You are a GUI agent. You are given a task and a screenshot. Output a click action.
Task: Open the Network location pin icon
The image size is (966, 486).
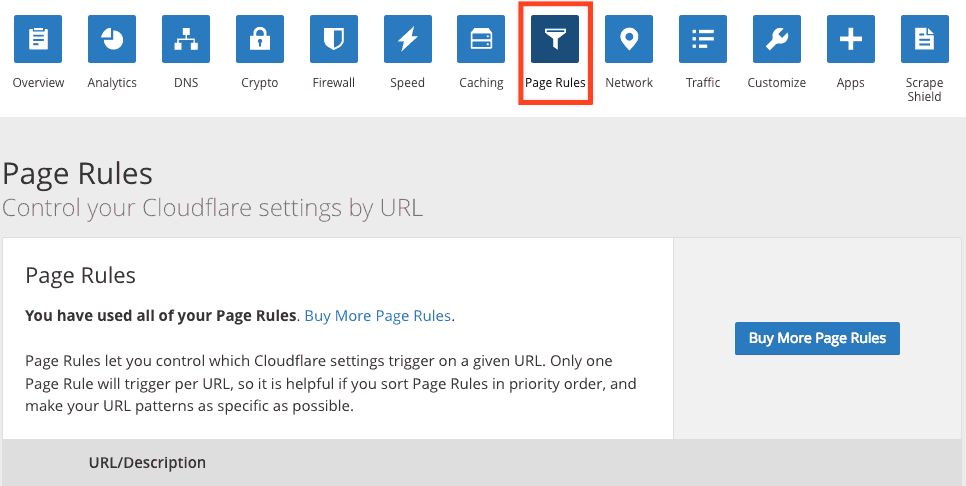point(629,39)
